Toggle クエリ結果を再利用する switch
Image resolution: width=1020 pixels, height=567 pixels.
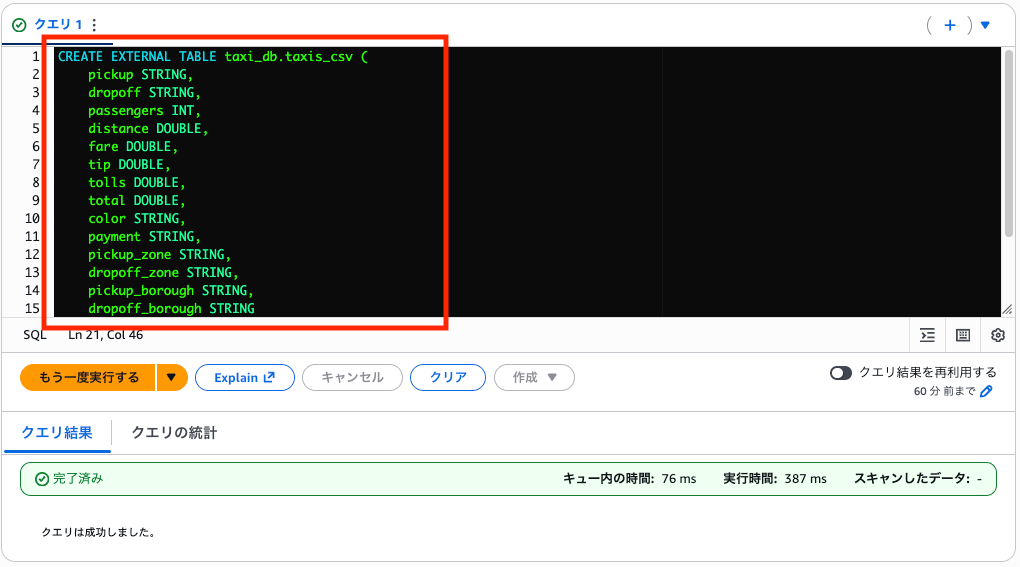point(840,373)
